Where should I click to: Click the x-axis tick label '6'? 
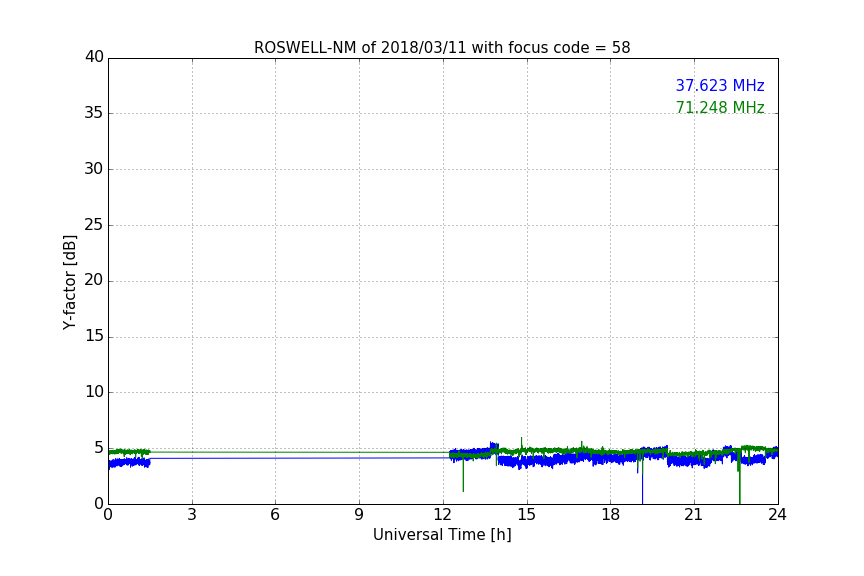click(x=275, y=515)
